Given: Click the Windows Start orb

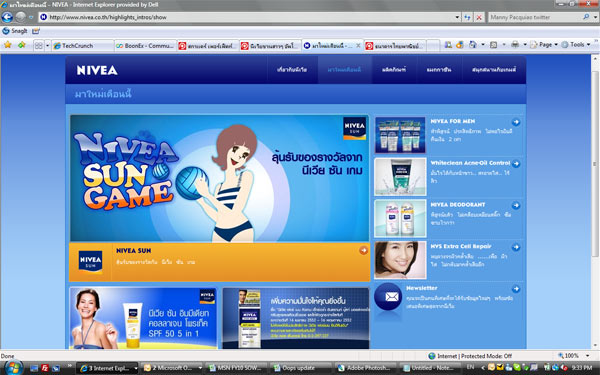Looking at the screenshot, I should 13,368.
